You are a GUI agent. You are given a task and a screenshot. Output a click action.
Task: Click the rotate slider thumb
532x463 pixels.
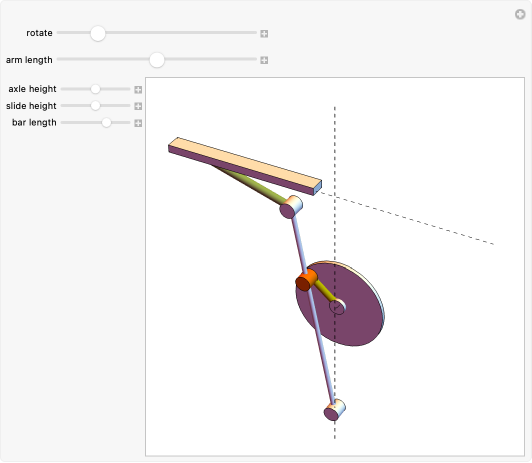98,33
